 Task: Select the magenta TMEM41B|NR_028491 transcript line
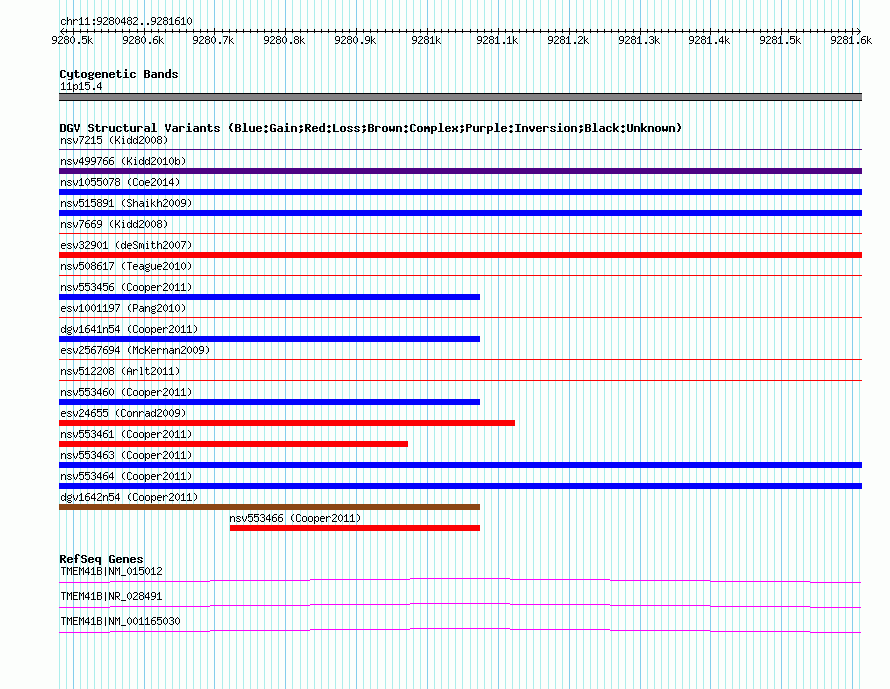click(x=460, y=606)
